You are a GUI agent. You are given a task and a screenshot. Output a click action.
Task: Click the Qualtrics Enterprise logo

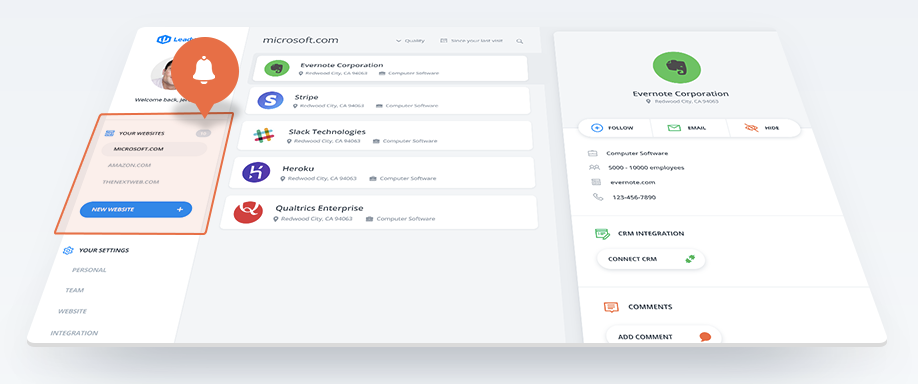coord(248,212)
